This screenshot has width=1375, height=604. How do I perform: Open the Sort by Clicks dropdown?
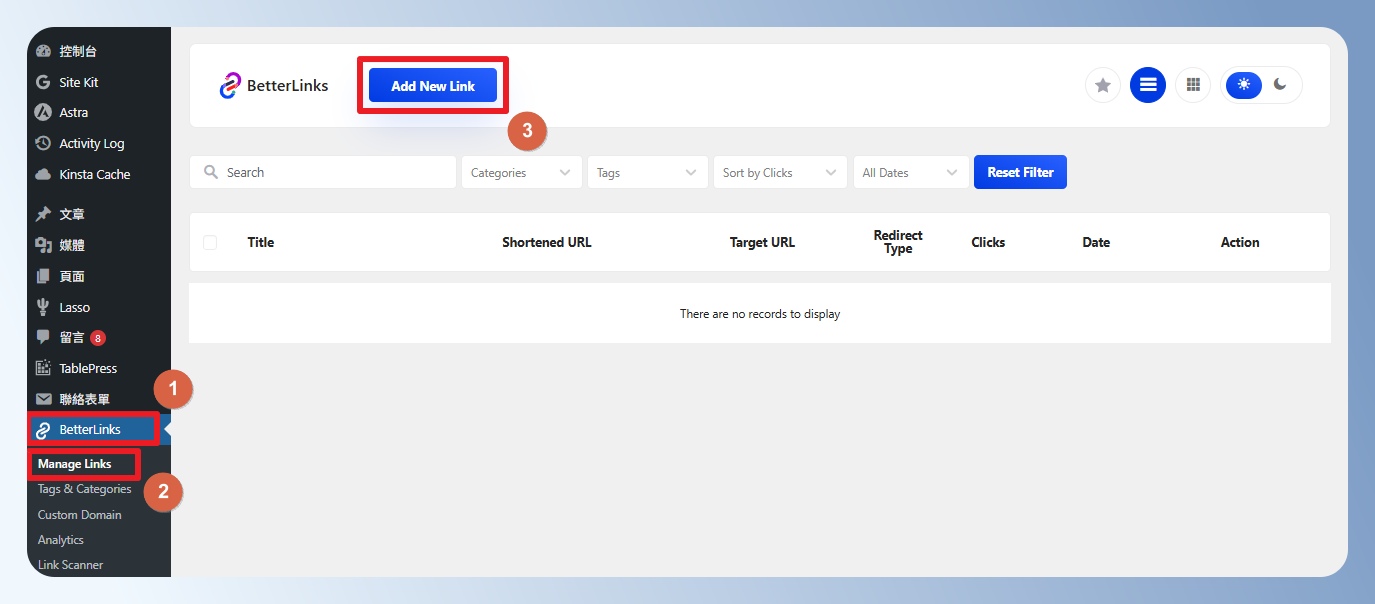click(x=779, y=172)
